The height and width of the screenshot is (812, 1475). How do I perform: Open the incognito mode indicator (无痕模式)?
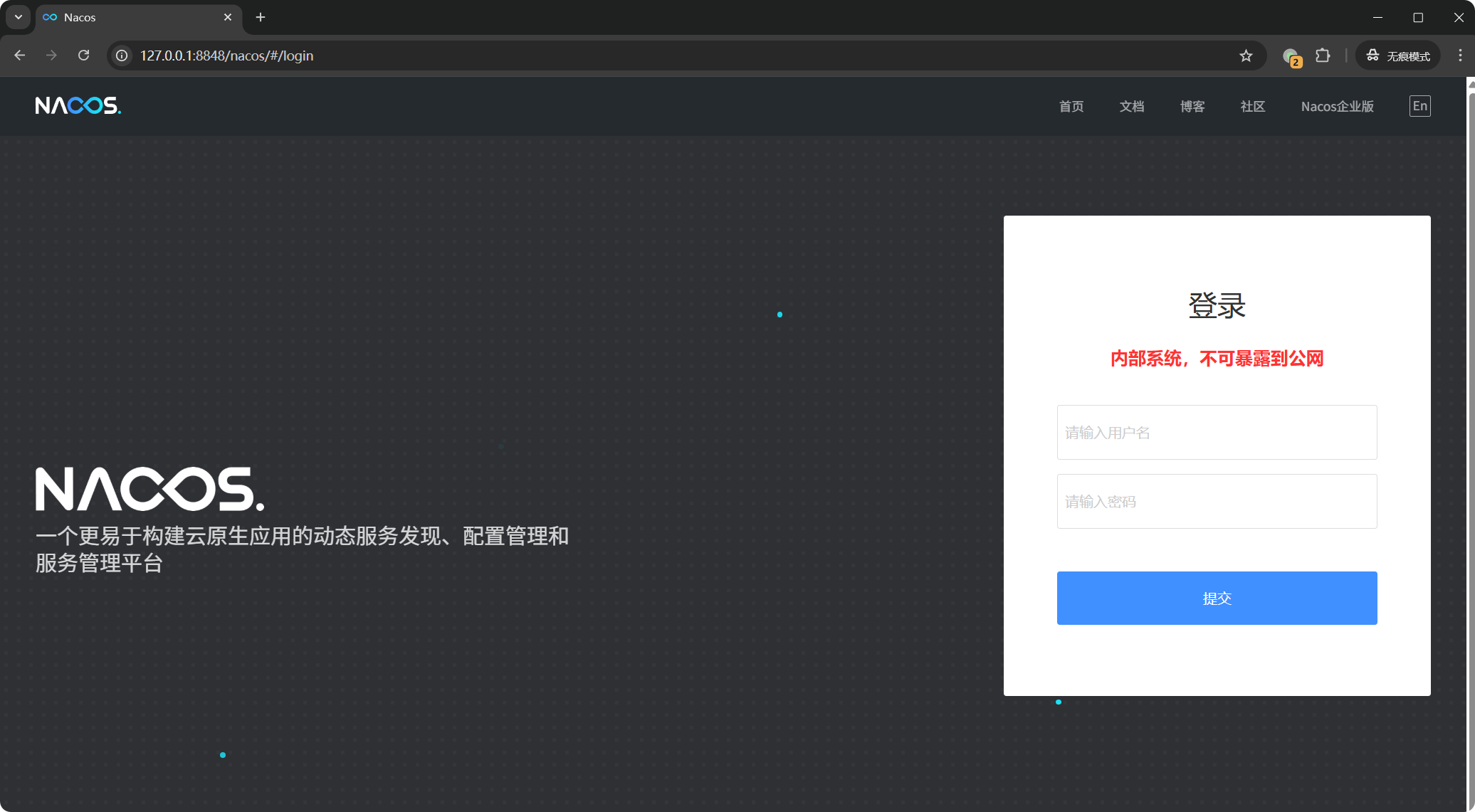coord(1398,56)
